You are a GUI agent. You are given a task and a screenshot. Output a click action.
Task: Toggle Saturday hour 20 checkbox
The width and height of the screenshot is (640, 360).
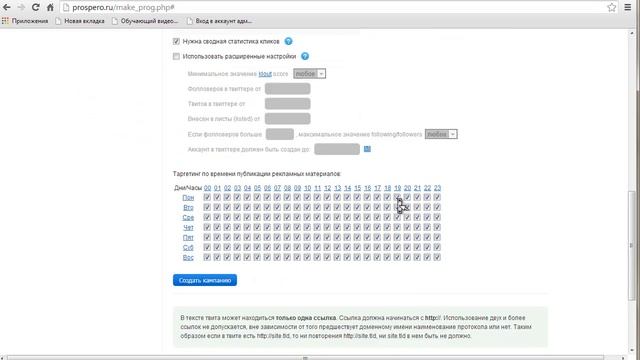click(407, 247)
